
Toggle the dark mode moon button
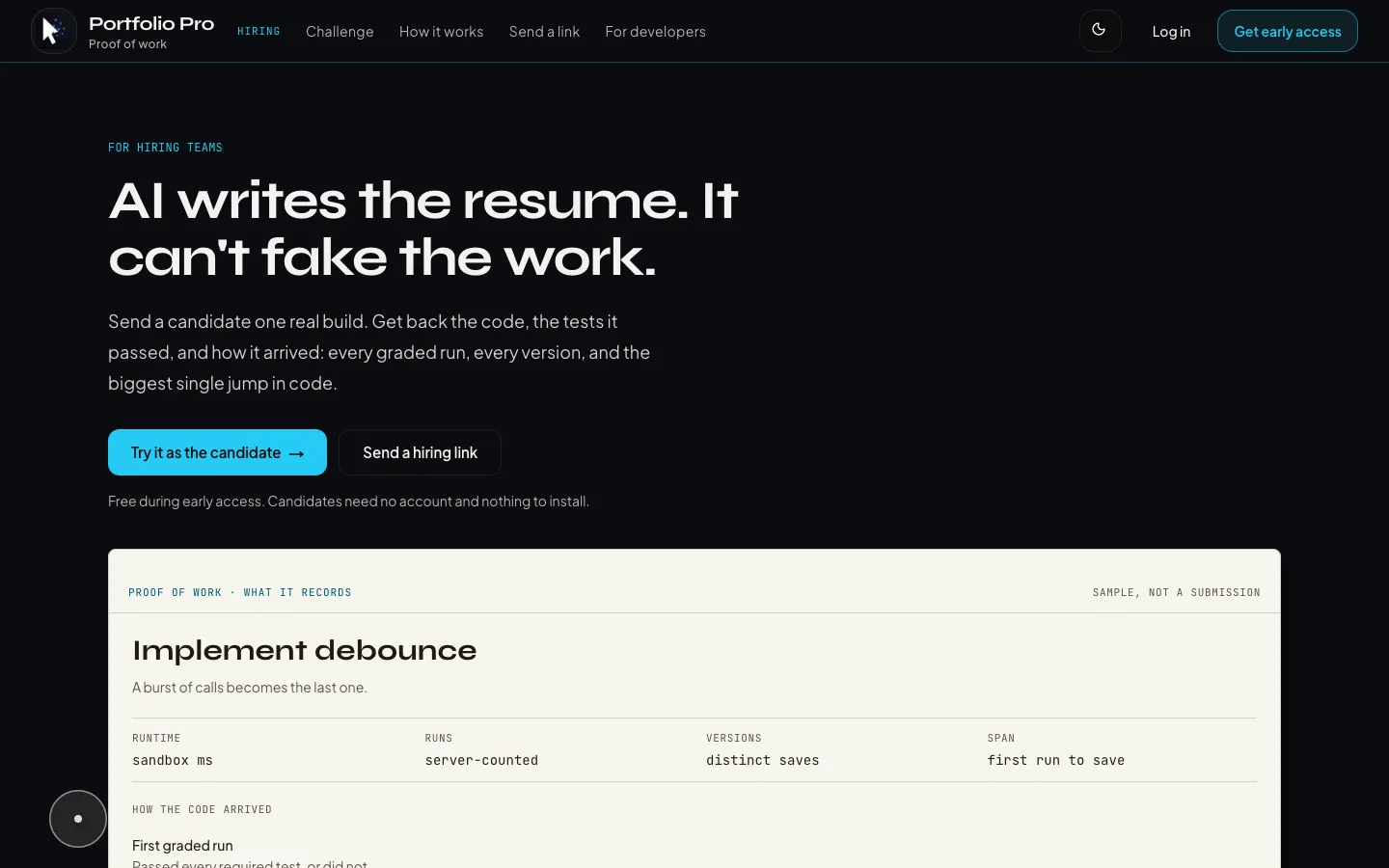[1100, 31]
